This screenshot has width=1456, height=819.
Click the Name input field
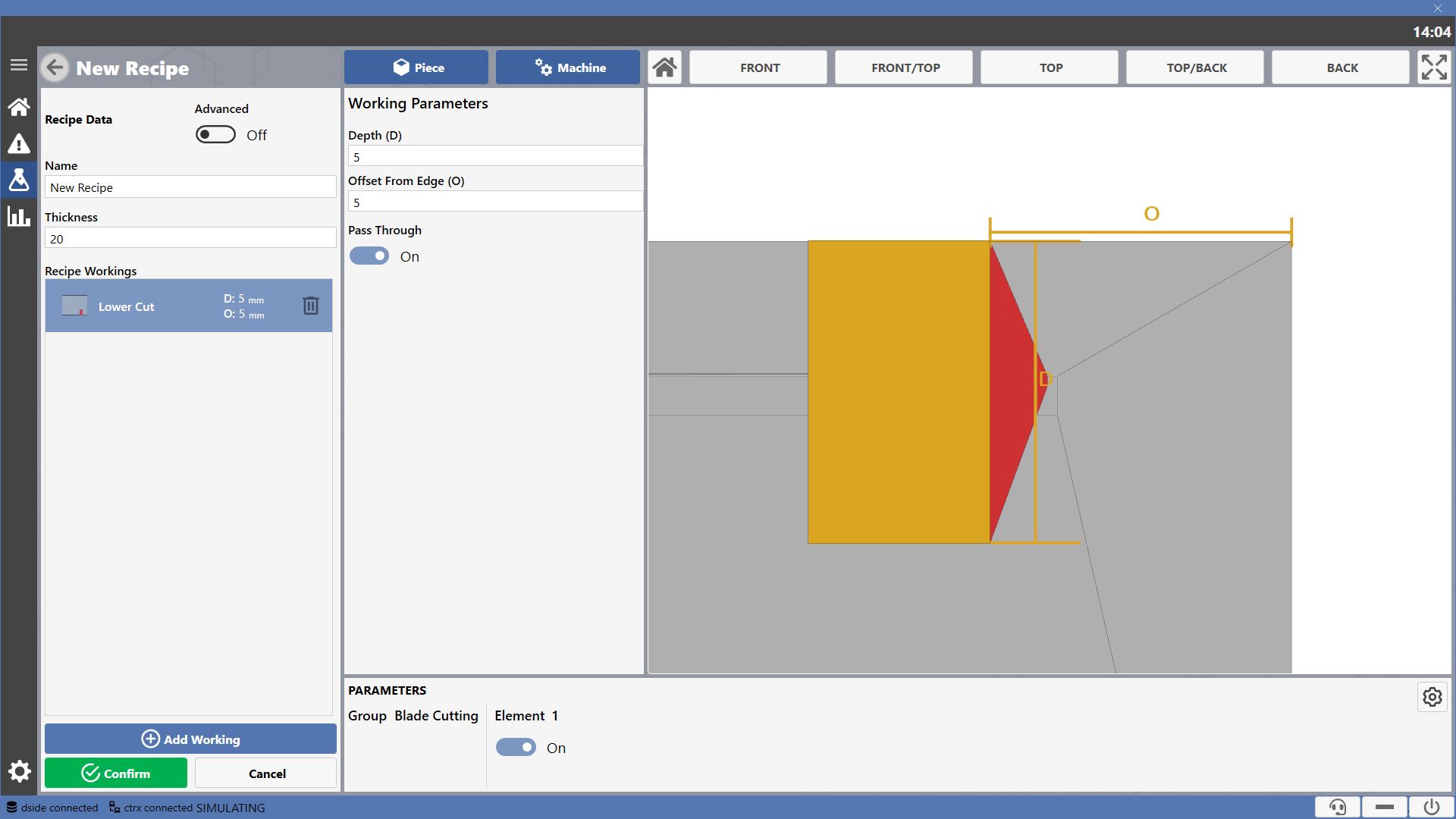pos(190,187)
